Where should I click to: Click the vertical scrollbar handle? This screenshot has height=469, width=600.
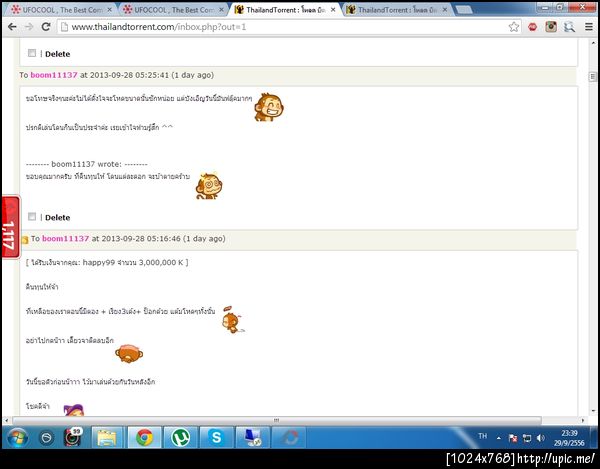[x=592, y=77]
